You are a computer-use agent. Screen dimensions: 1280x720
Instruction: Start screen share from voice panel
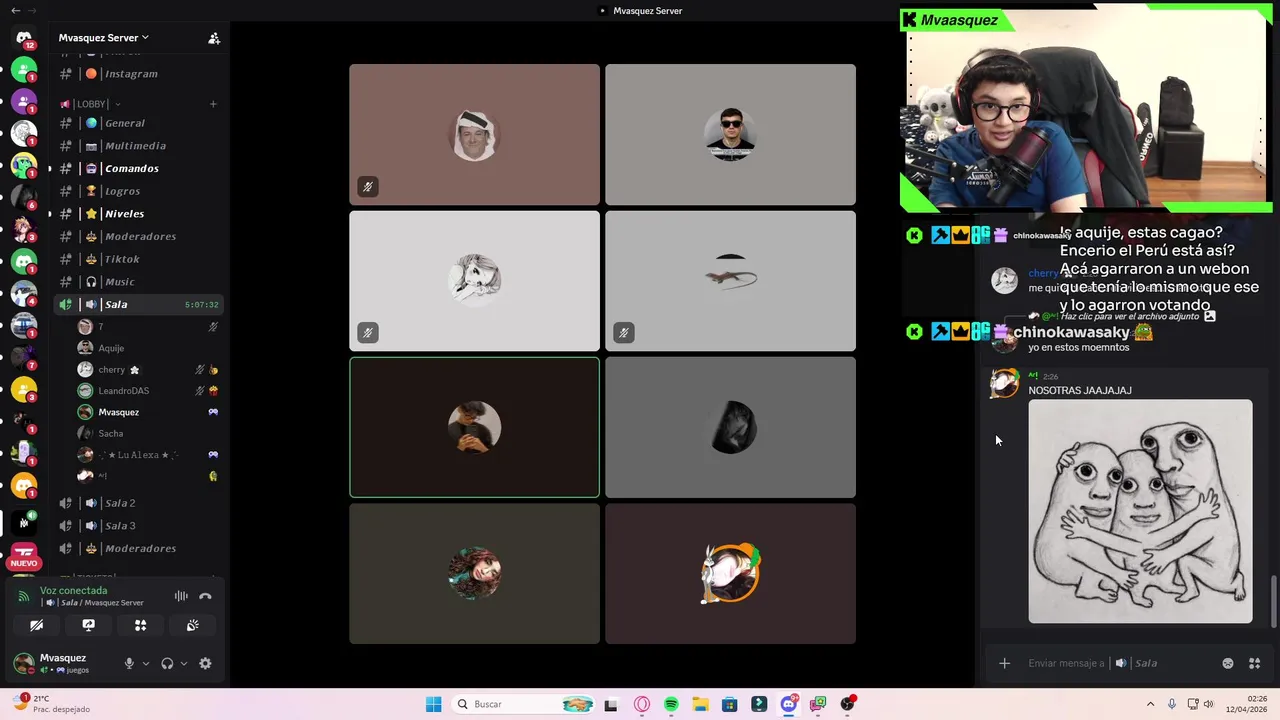click(88, 625)
